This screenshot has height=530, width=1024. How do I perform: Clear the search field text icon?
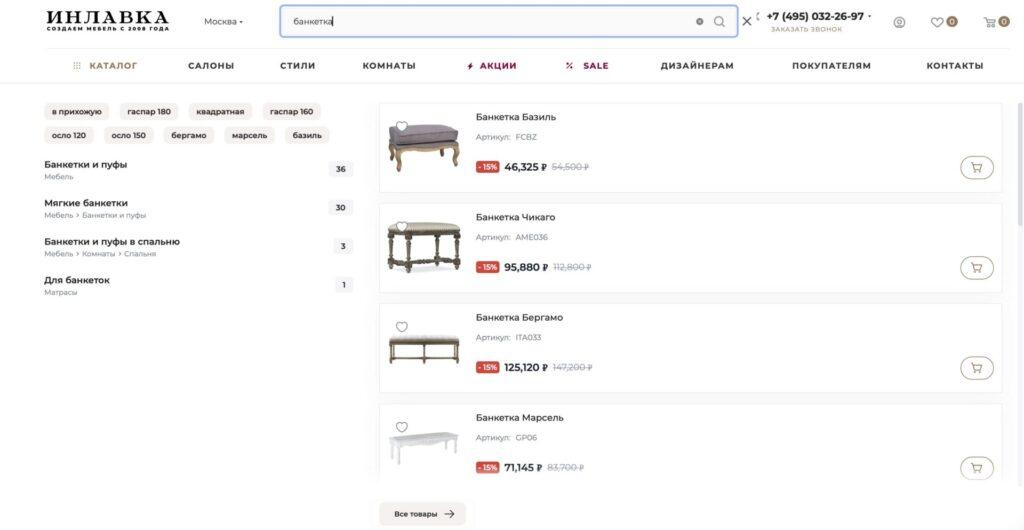tap(699, 22)
